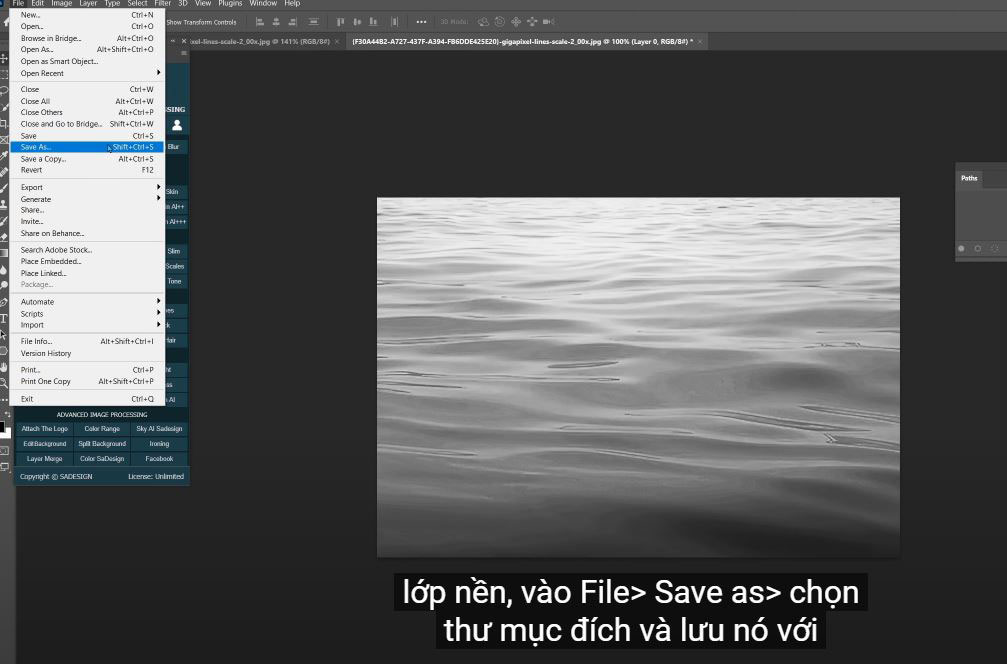
Task: Select the 3D slide mode icon
Action: coord(532,22)
